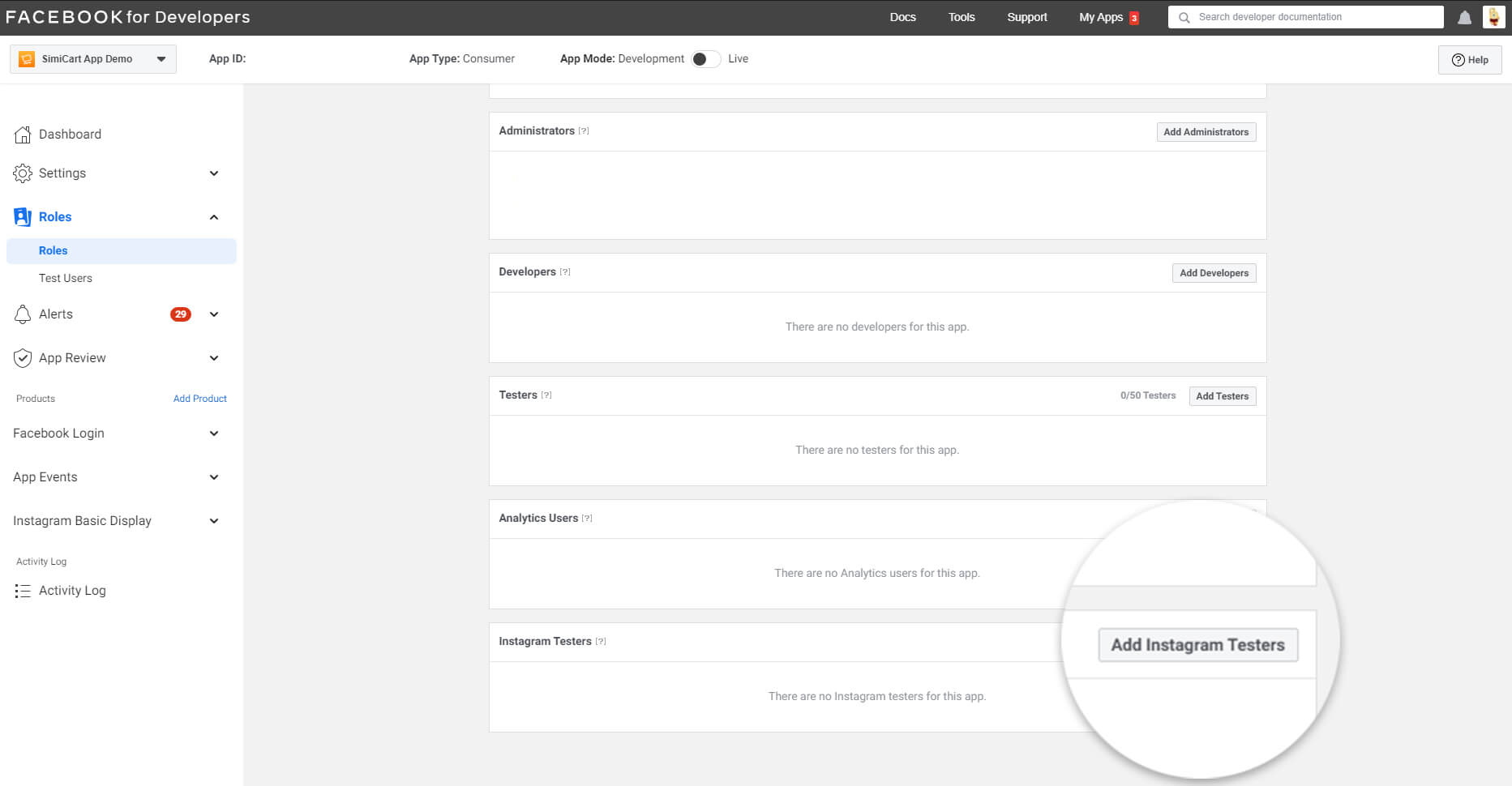
Task: Click the red 29 alerts badge
Action: click(x=180, y=314)
